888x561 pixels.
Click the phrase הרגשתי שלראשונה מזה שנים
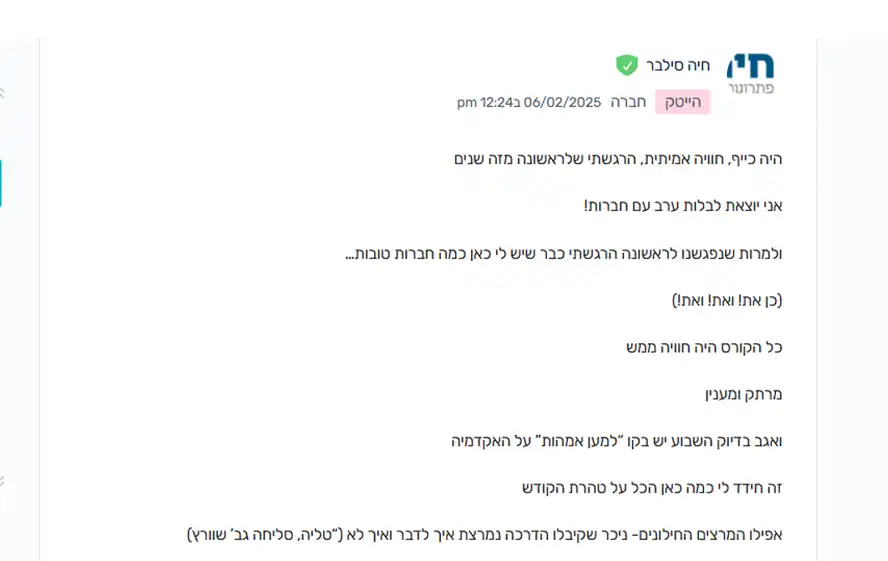(547, 159)
